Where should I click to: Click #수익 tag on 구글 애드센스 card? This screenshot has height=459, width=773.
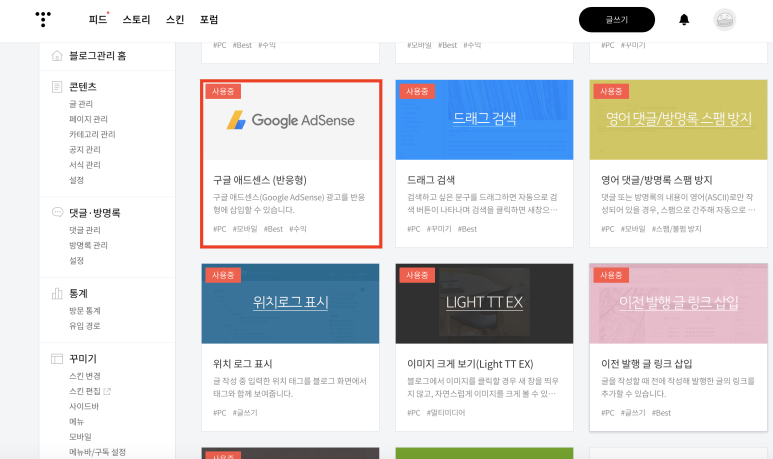(298, 229)
